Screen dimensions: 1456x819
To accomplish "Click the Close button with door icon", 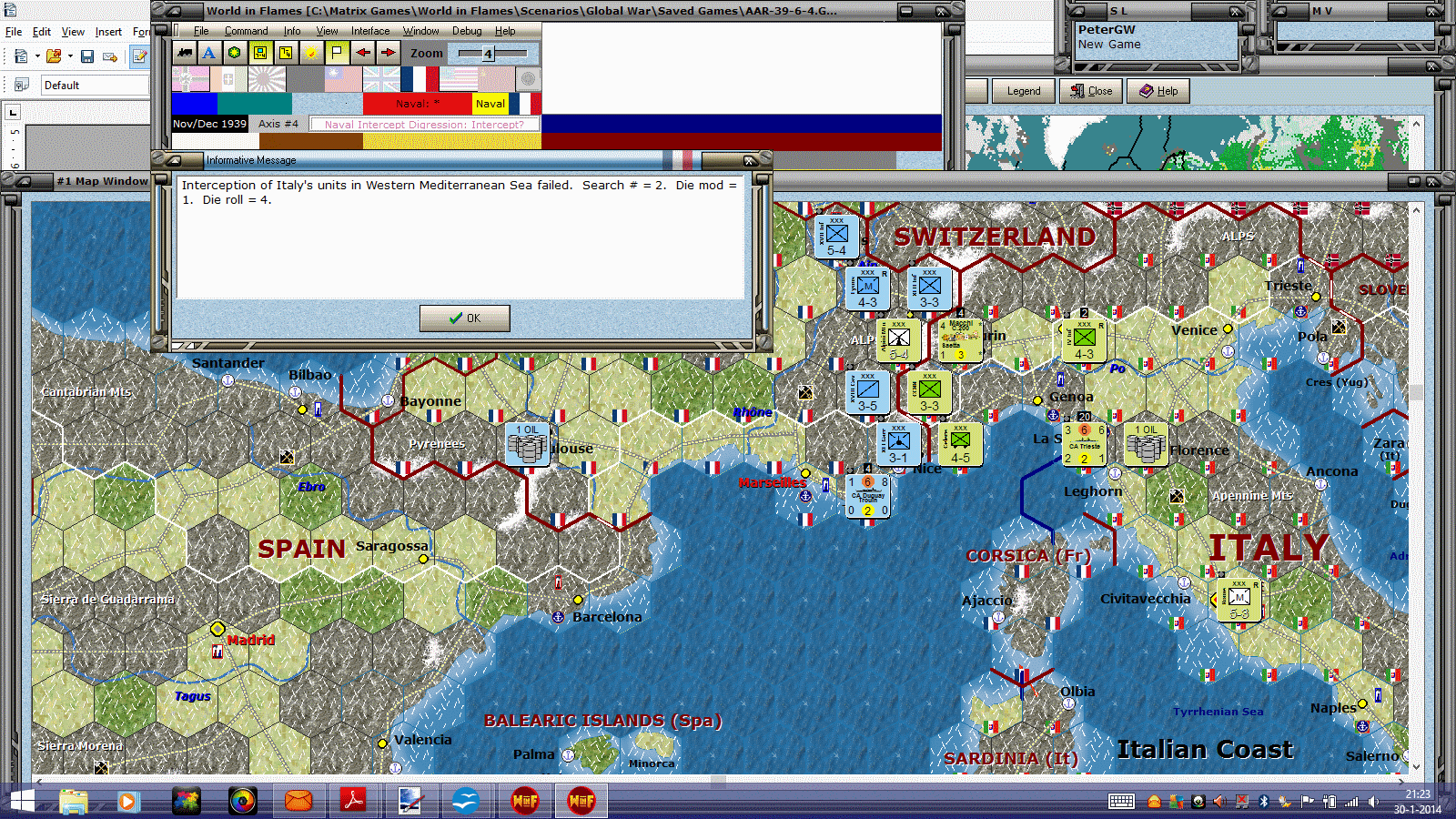I will click(1091, 91).
